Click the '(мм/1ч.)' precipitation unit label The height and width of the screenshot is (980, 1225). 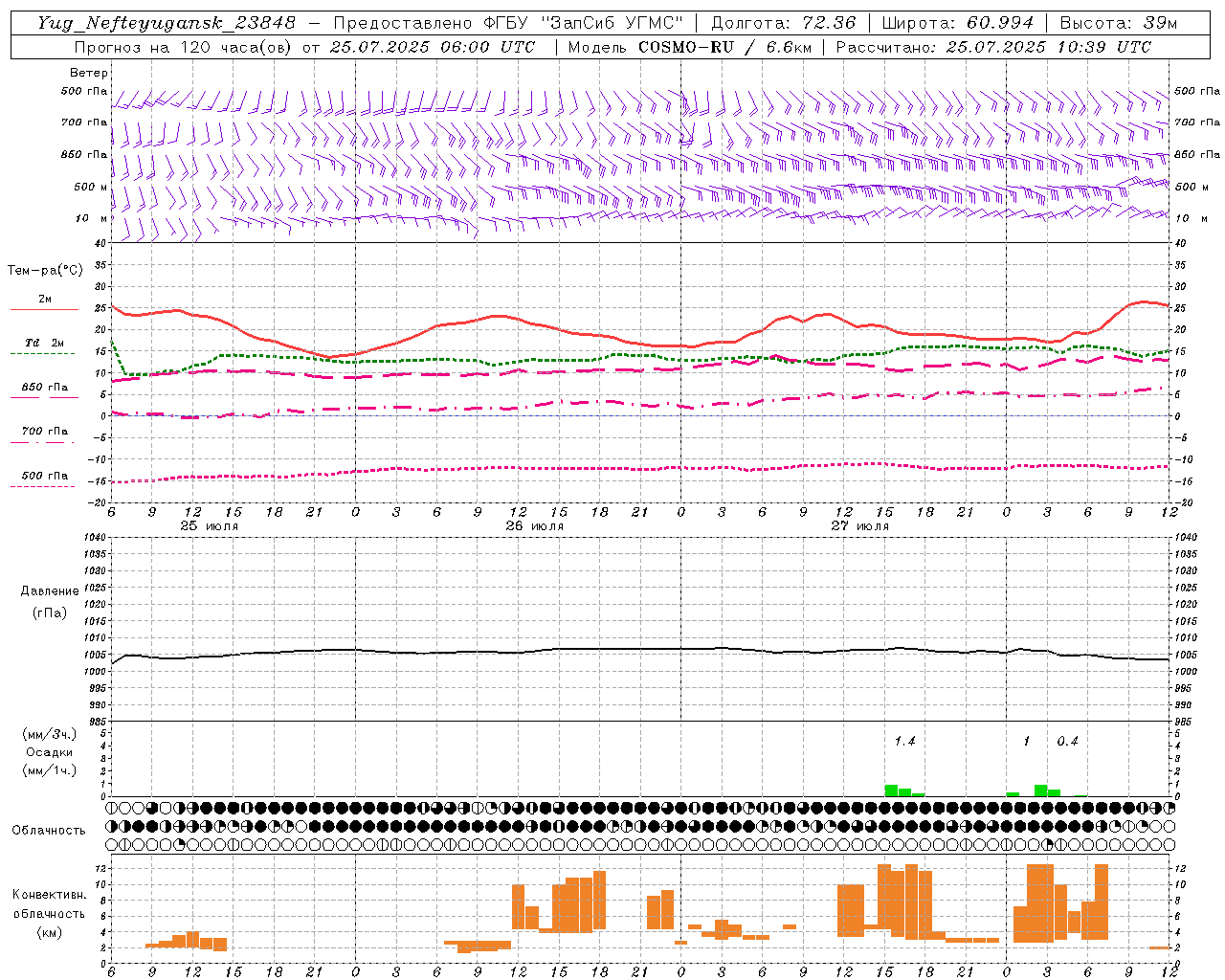pos(49,770)
